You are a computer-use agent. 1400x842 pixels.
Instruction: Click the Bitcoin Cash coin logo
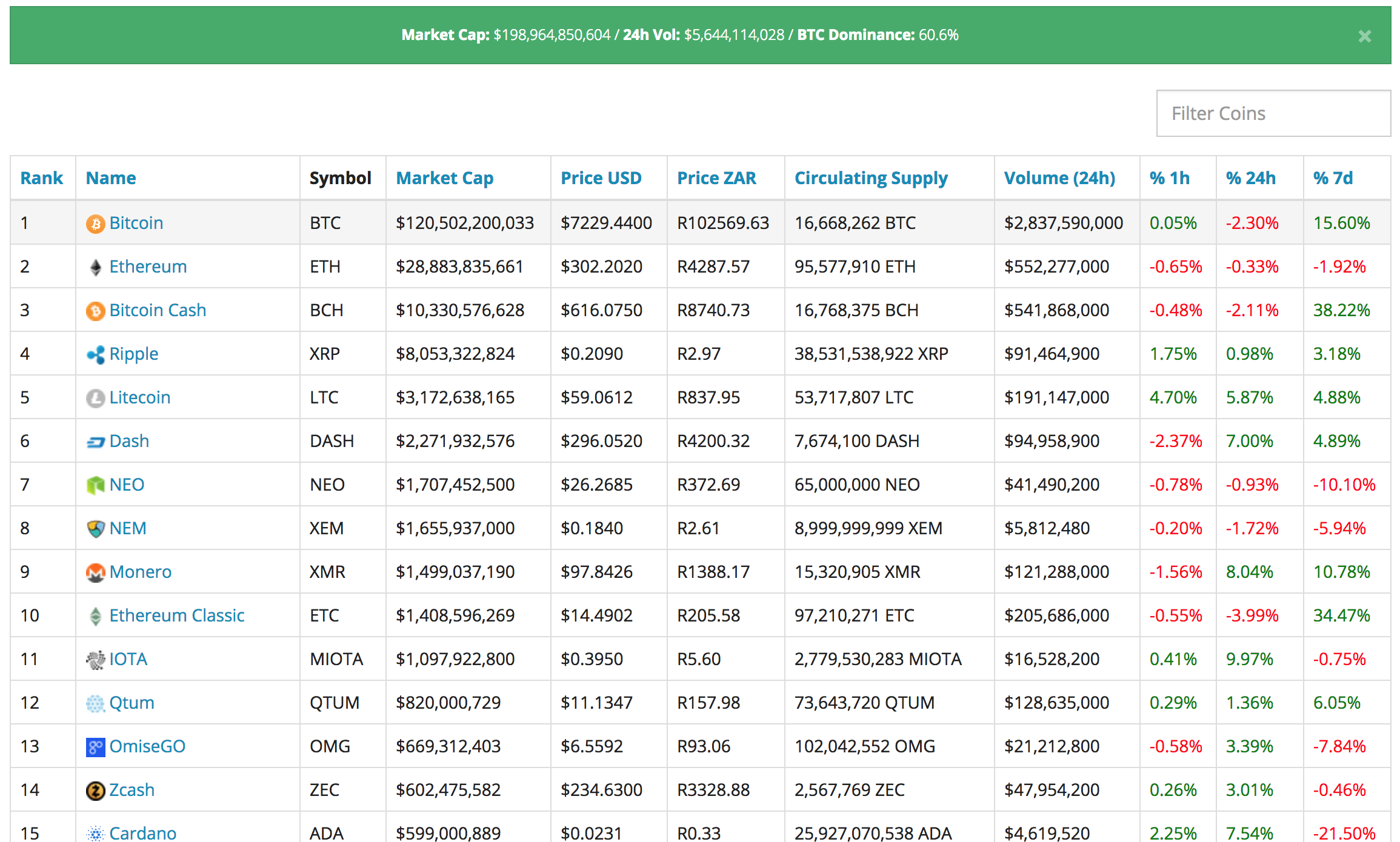point(95,310)
